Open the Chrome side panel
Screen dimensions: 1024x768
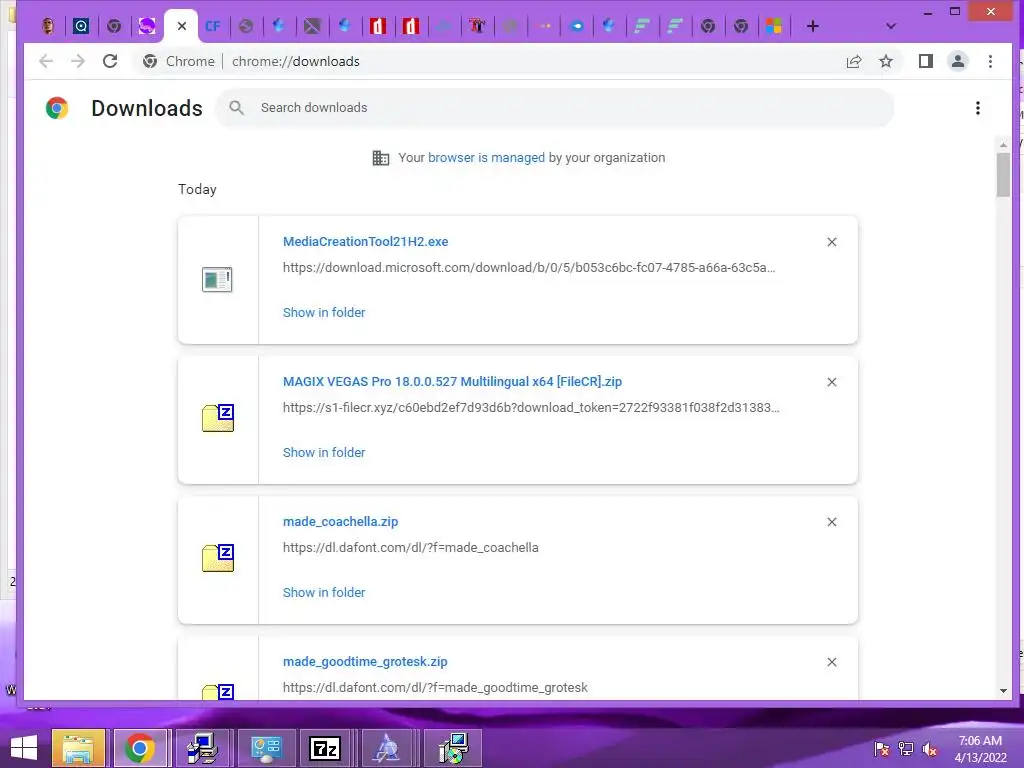[925, 61]
